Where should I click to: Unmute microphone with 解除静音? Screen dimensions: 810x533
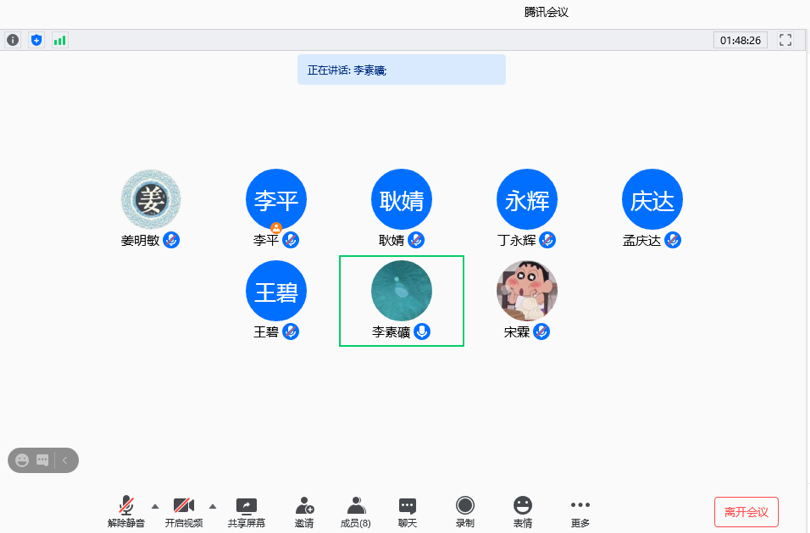[x=126, y=512]
